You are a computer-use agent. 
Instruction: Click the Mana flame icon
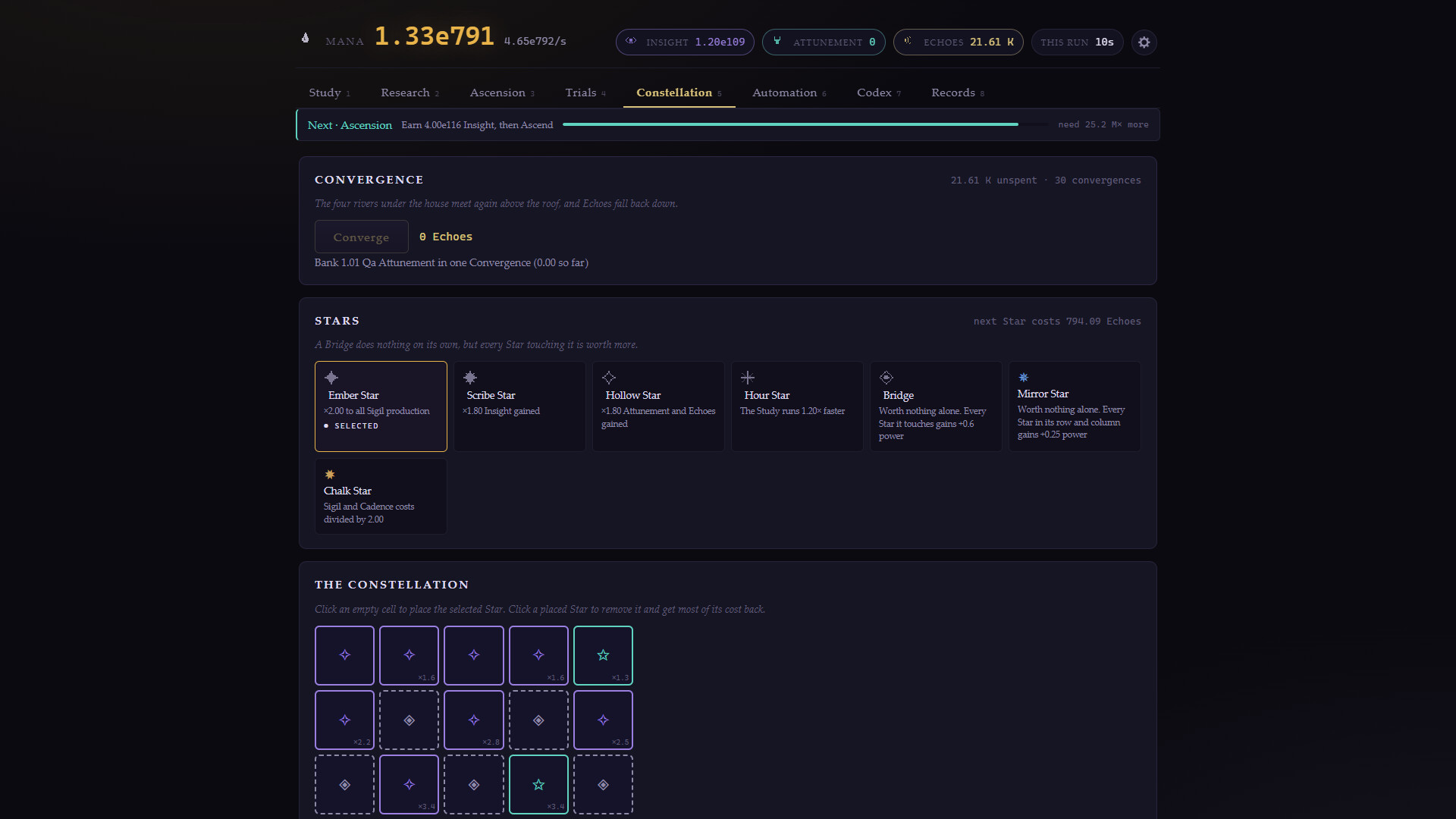[x=306, y=38]
